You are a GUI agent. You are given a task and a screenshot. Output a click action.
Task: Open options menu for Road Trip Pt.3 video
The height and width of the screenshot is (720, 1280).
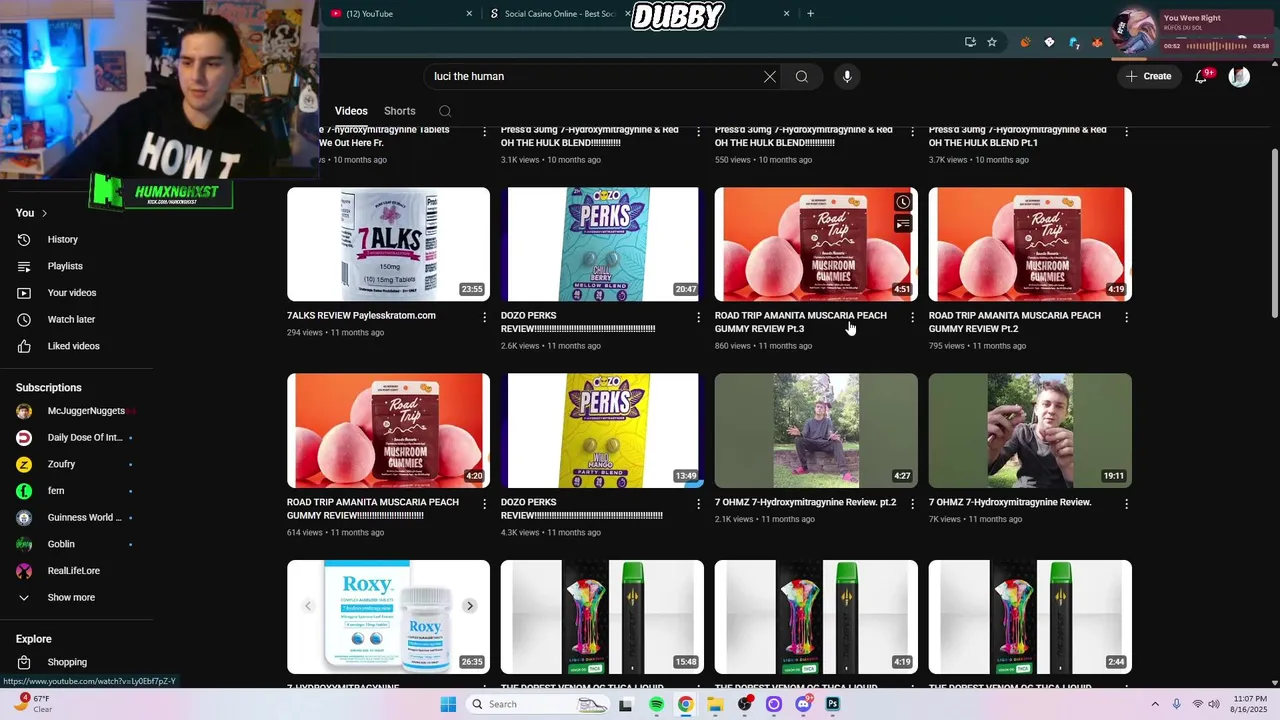coord(912,317)
